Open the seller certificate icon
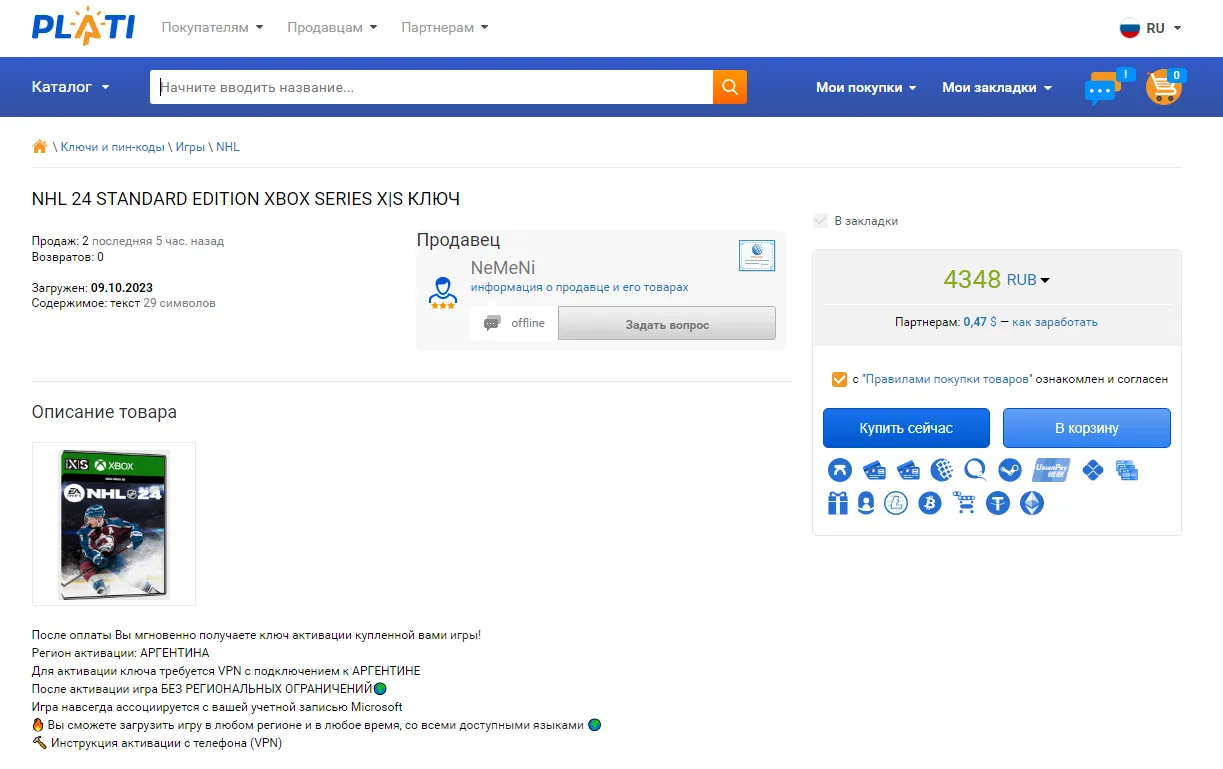1223x769 pixels. tap(757, 256)
